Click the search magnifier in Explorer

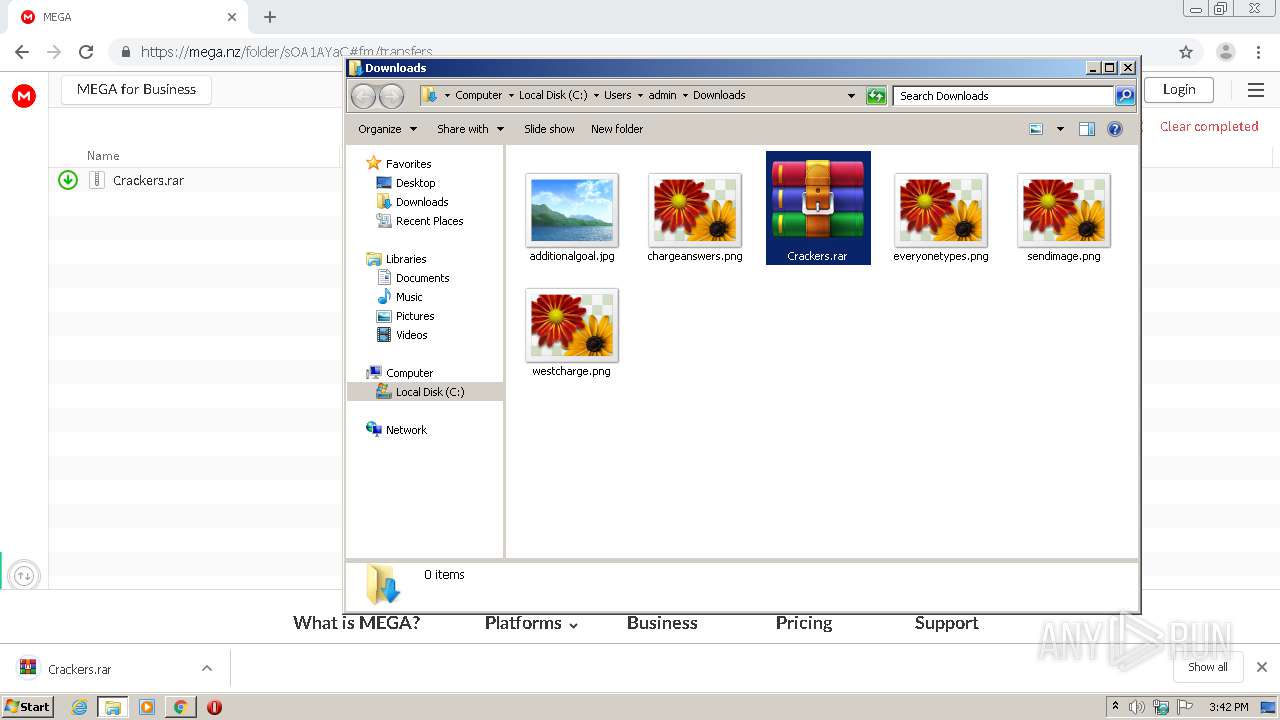1125,96
